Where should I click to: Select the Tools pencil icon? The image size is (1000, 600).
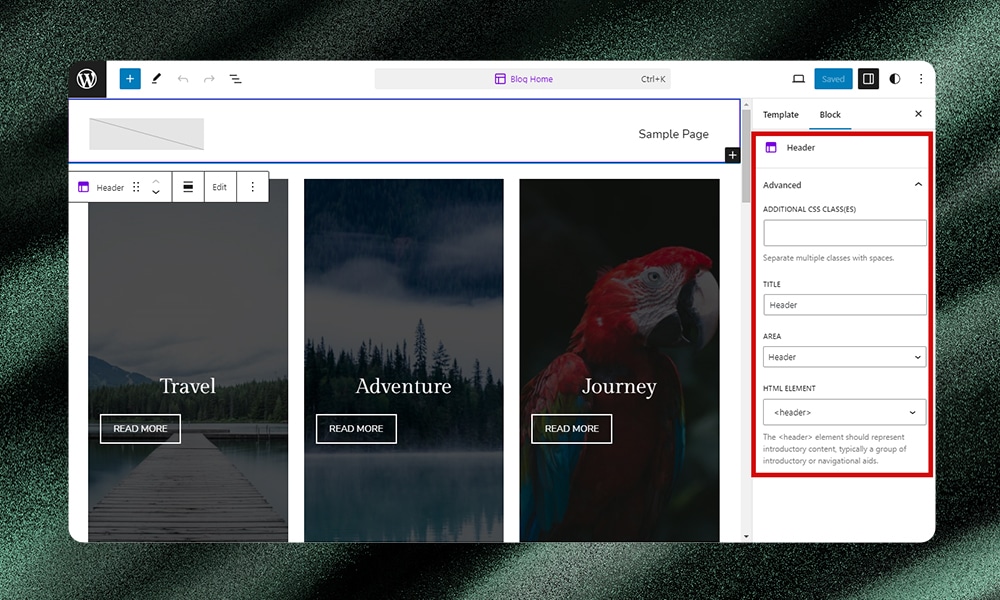click(156, 79)
